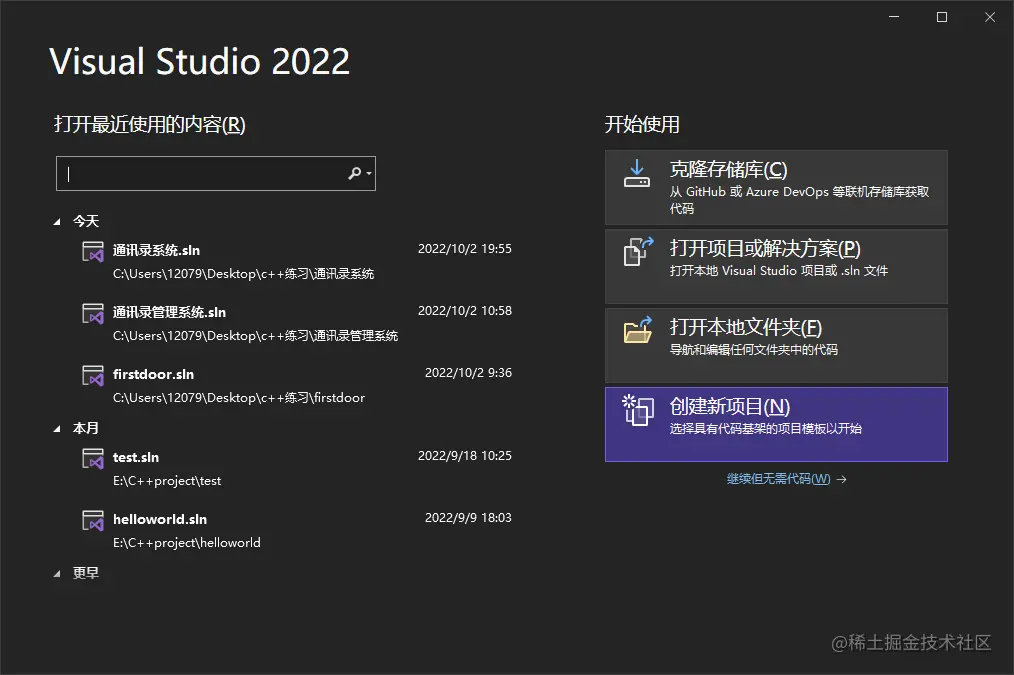1014x675 pixels.
Task: Click the 更早 group label
Action: click(x=85, y=573)
